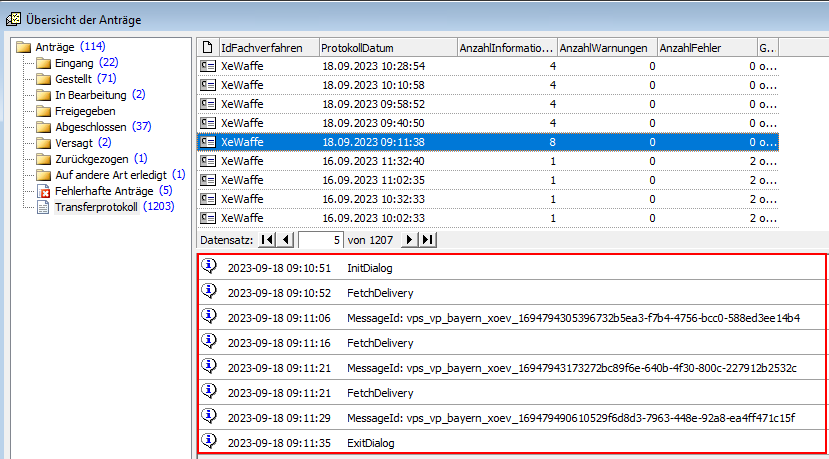Sort by ProtokollDatum column header
The image size is (829, 459).
coord(386,47)
